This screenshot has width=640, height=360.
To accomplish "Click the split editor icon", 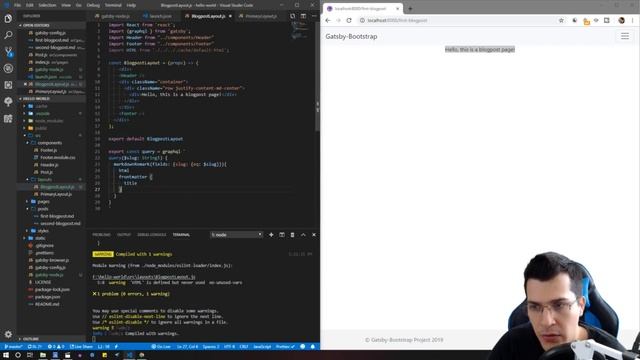I will (303, 16).
